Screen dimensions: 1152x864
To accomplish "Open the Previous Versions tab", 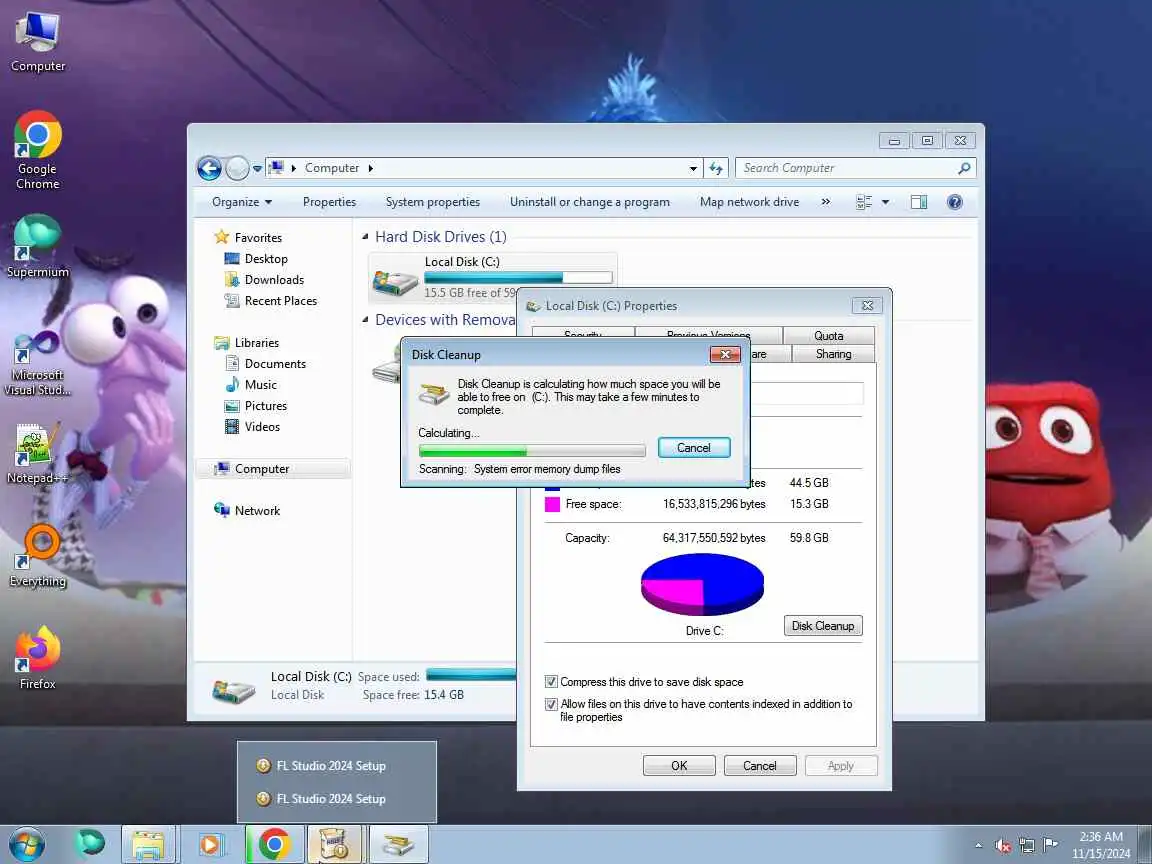I will pyautogui.click(x=708, y=334).
